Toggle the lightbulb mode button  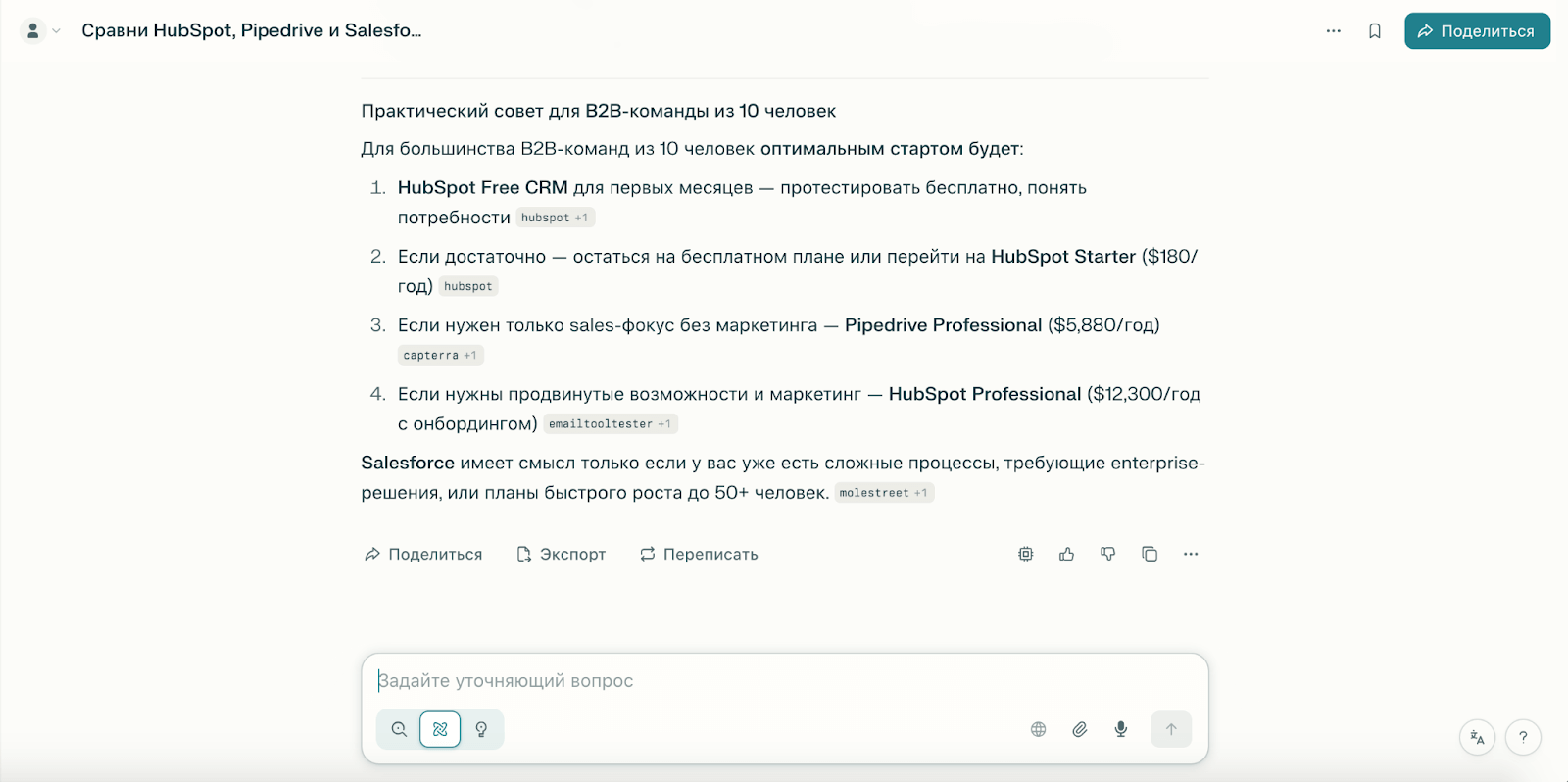pyautogui.click(x=481, y=729)
